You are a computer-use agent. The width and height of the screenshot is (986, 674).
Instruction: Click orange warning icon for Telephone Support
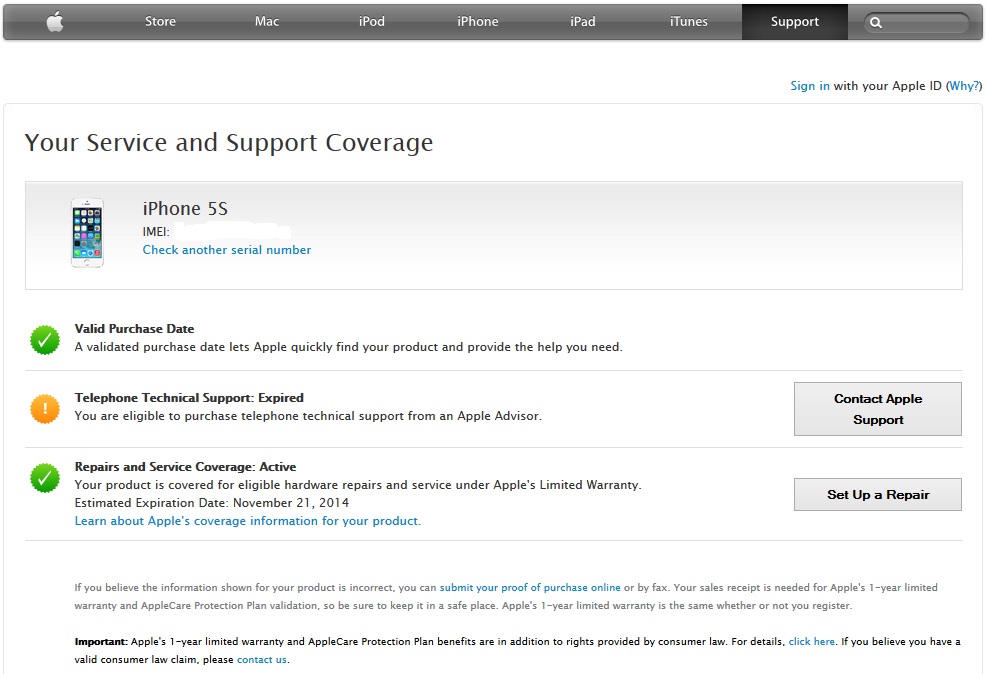pos(45,409)
